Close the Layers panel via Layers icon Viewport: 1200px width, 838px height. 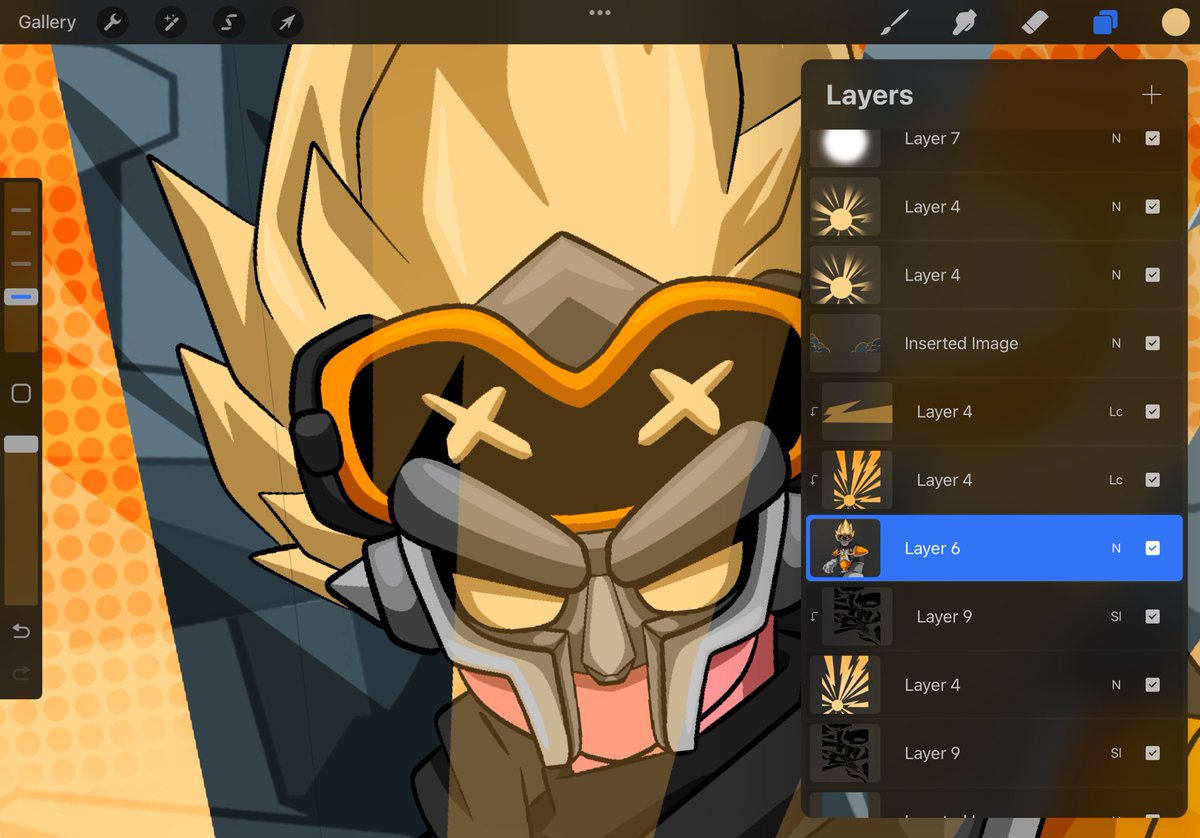click(x=1105, y=22)
